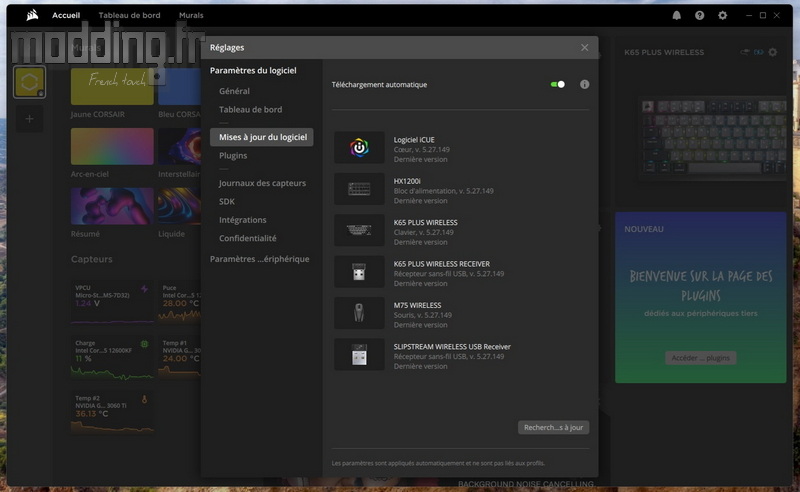
Task: Open Intégrations settings section
Action: coord(243,219)
